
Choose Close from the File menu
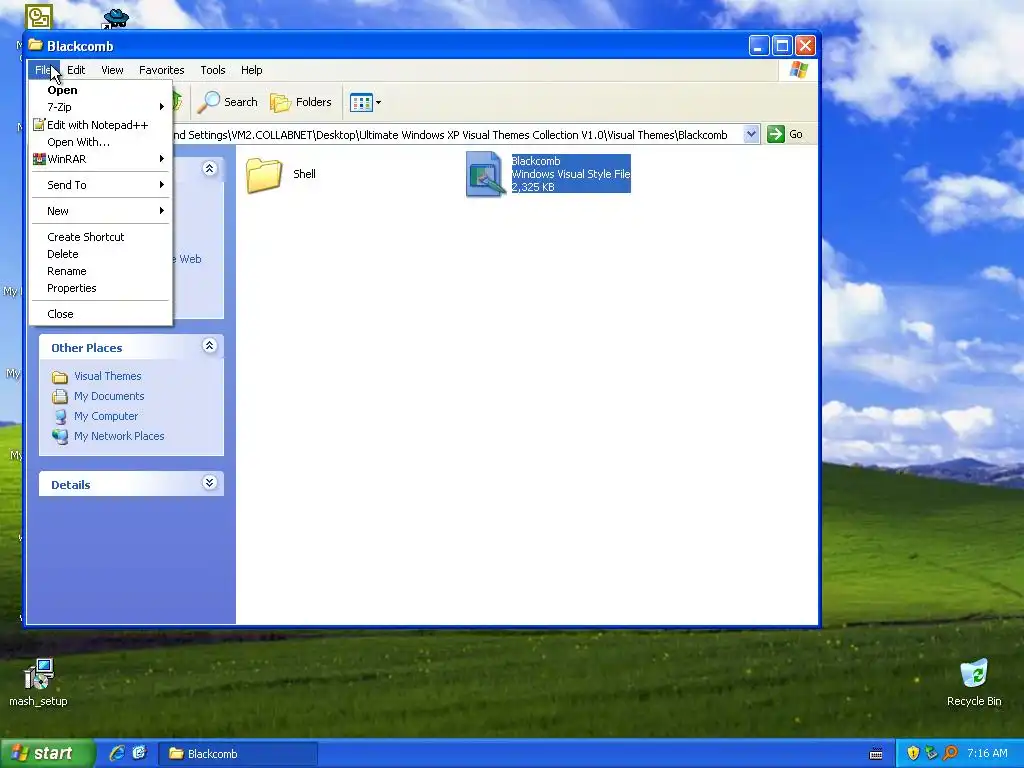pos(101,314)
